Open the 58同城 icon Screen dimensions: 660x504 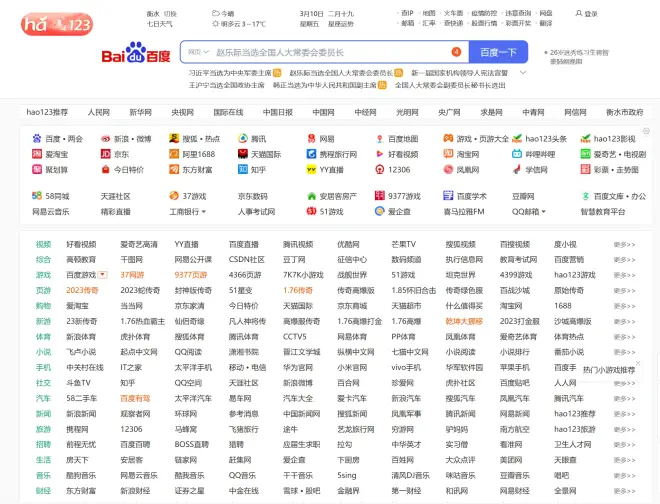click(x=37, y=196)
